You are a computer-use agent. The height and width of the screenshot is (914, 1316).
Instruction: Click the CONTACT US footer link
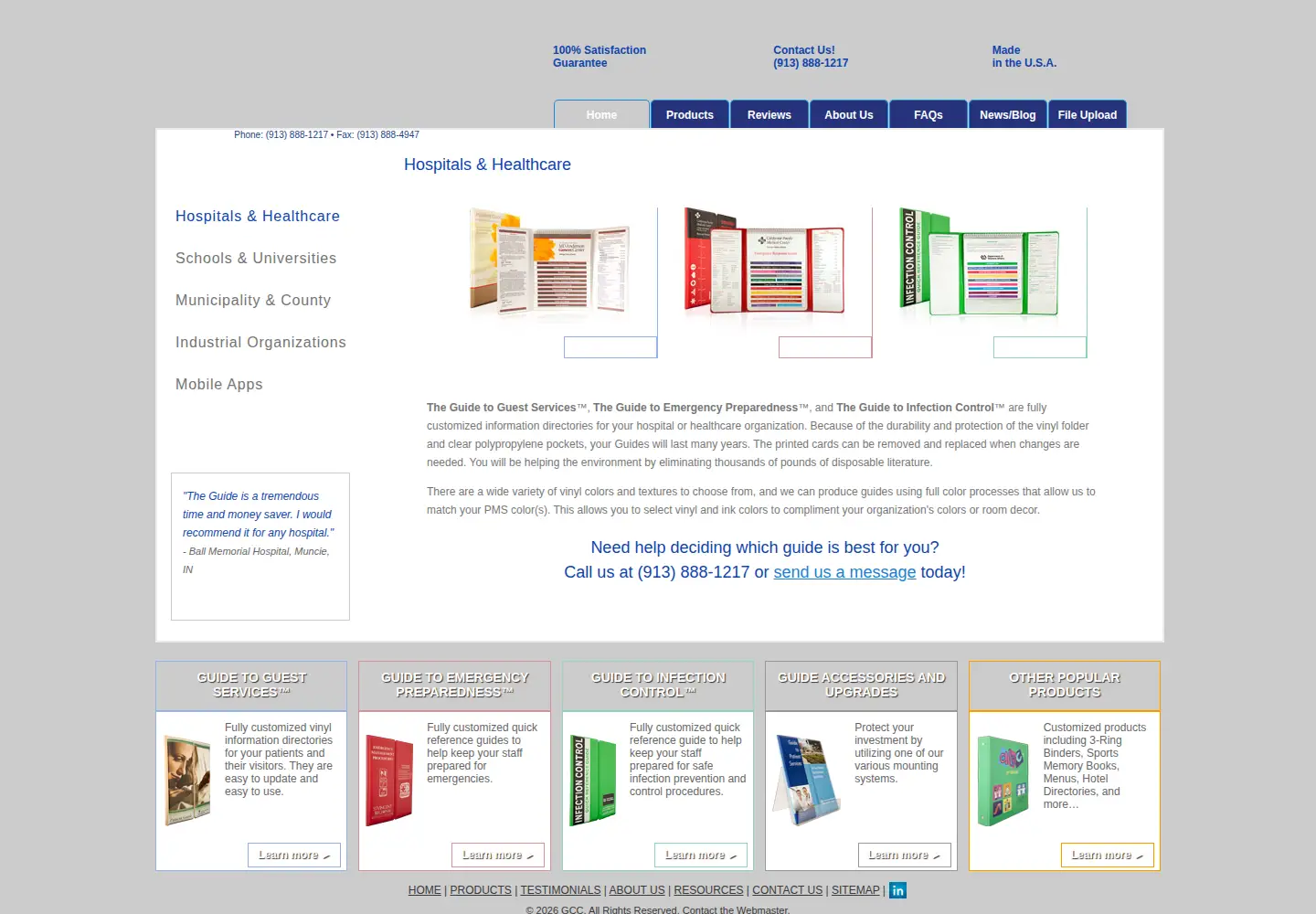click(x=787, y=890)
